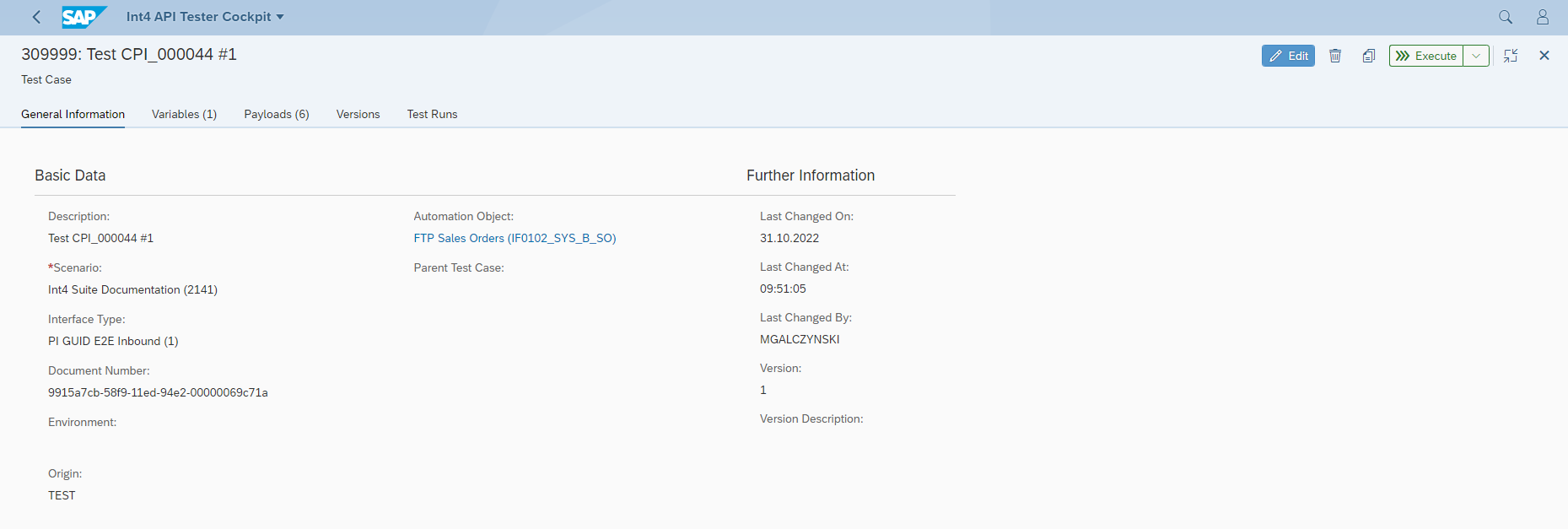This screenshot has height=529, width=1568.
Task: Click the origin value TEST
Action: (62, 495)
